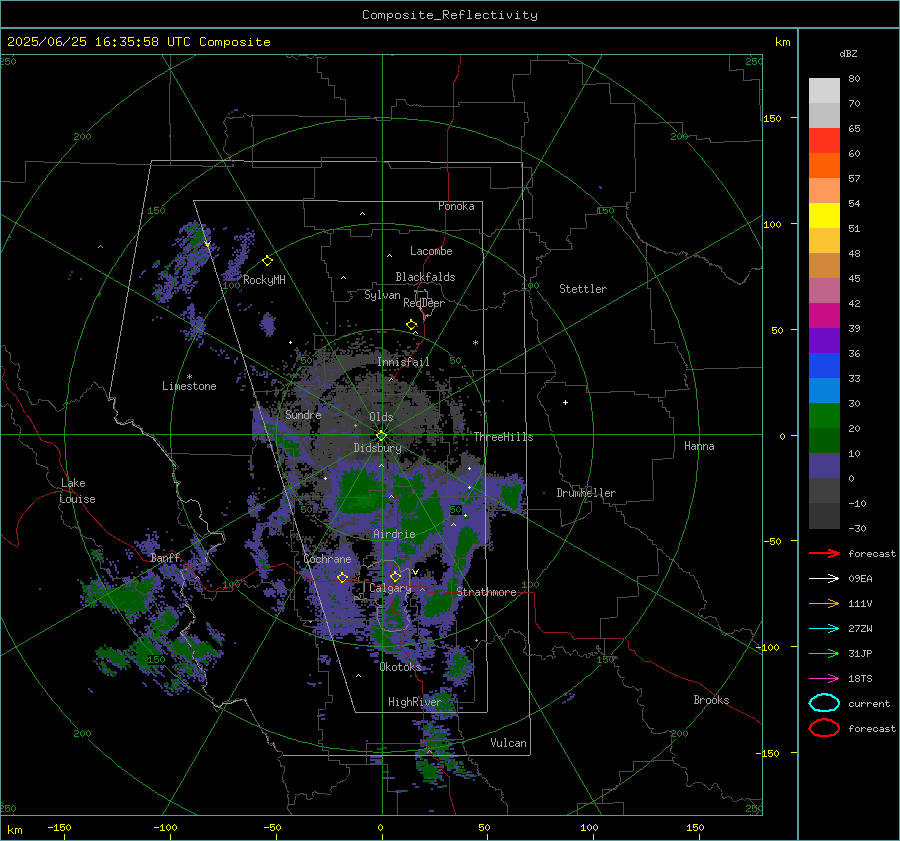Click the red forecast arrow in legend

[x=824, y=553]
